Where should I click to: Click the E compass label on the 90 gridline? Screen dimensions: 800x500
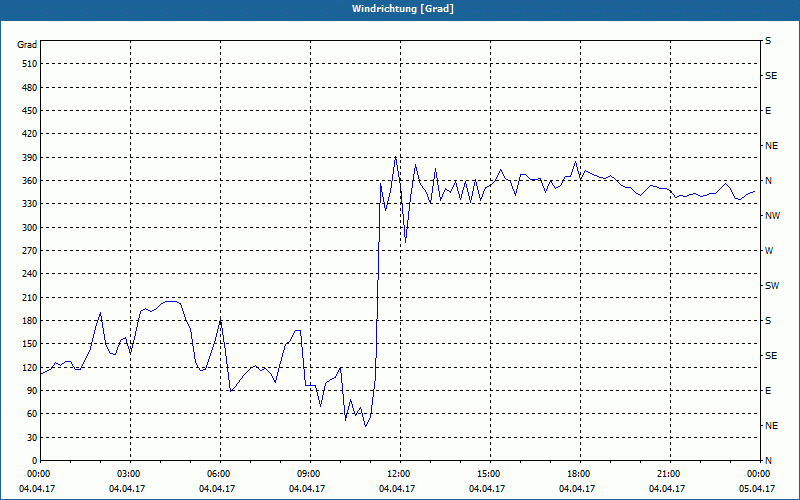click(768, 391)
